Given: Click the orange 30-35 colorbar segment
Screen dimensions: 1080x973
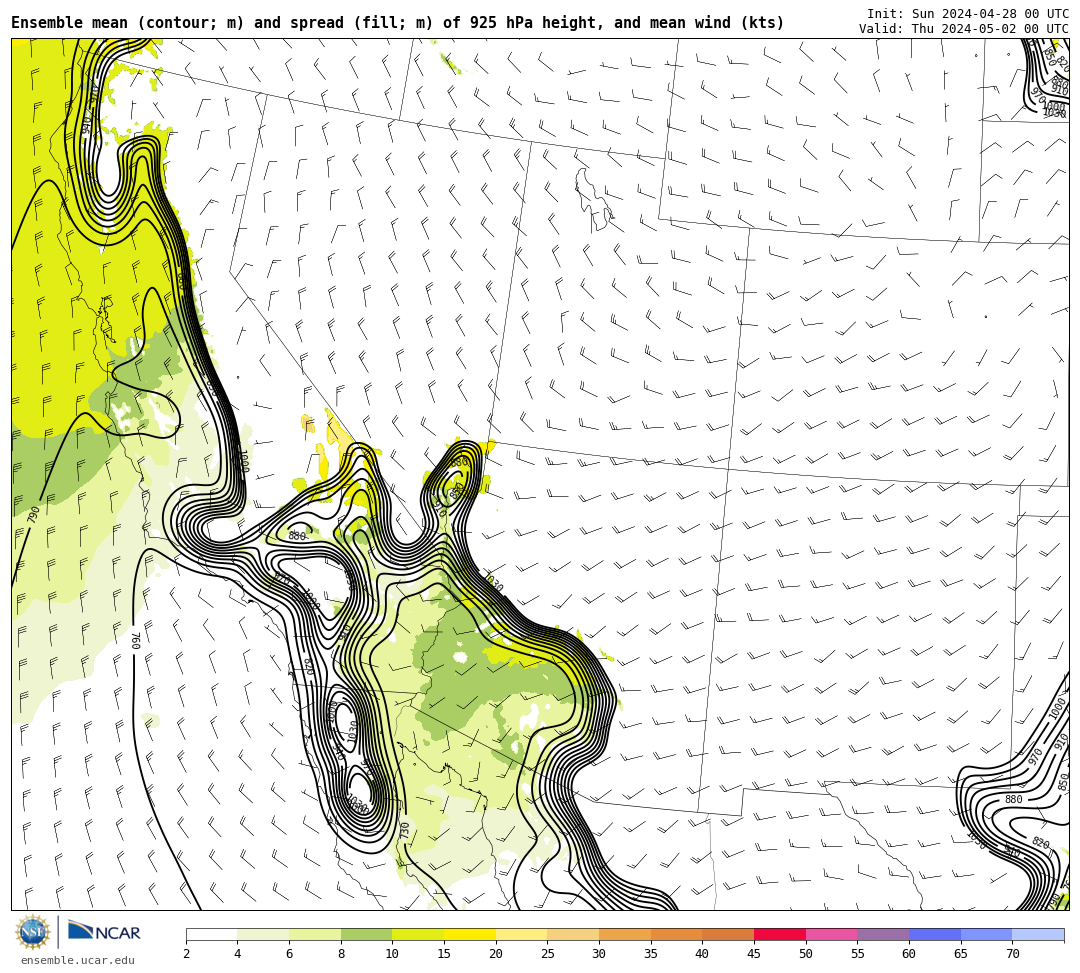Looking at the screenshot, I should point(625,934).
